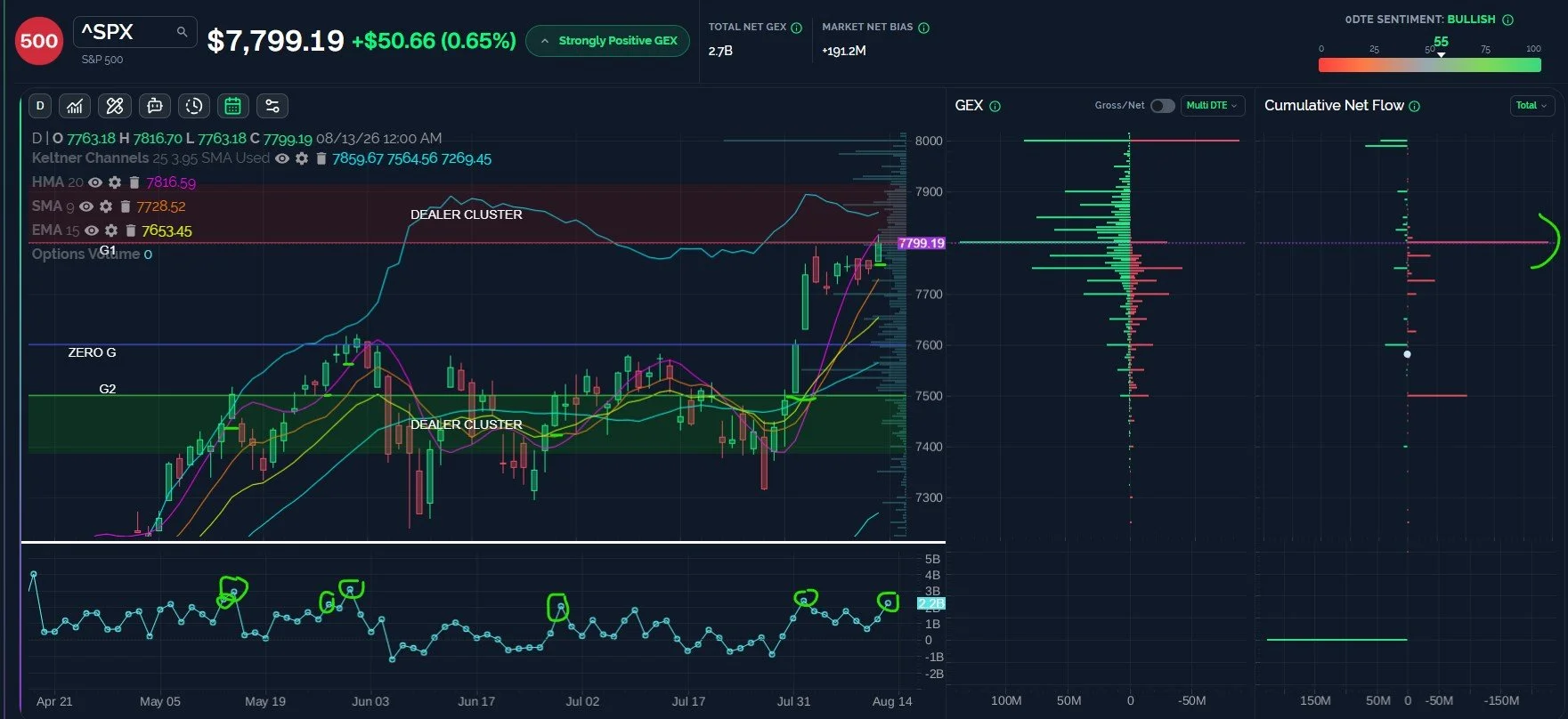This screenshot has height=719, width=1568.
Task: Click the EMA indicator name
Action: pos(46,230)
